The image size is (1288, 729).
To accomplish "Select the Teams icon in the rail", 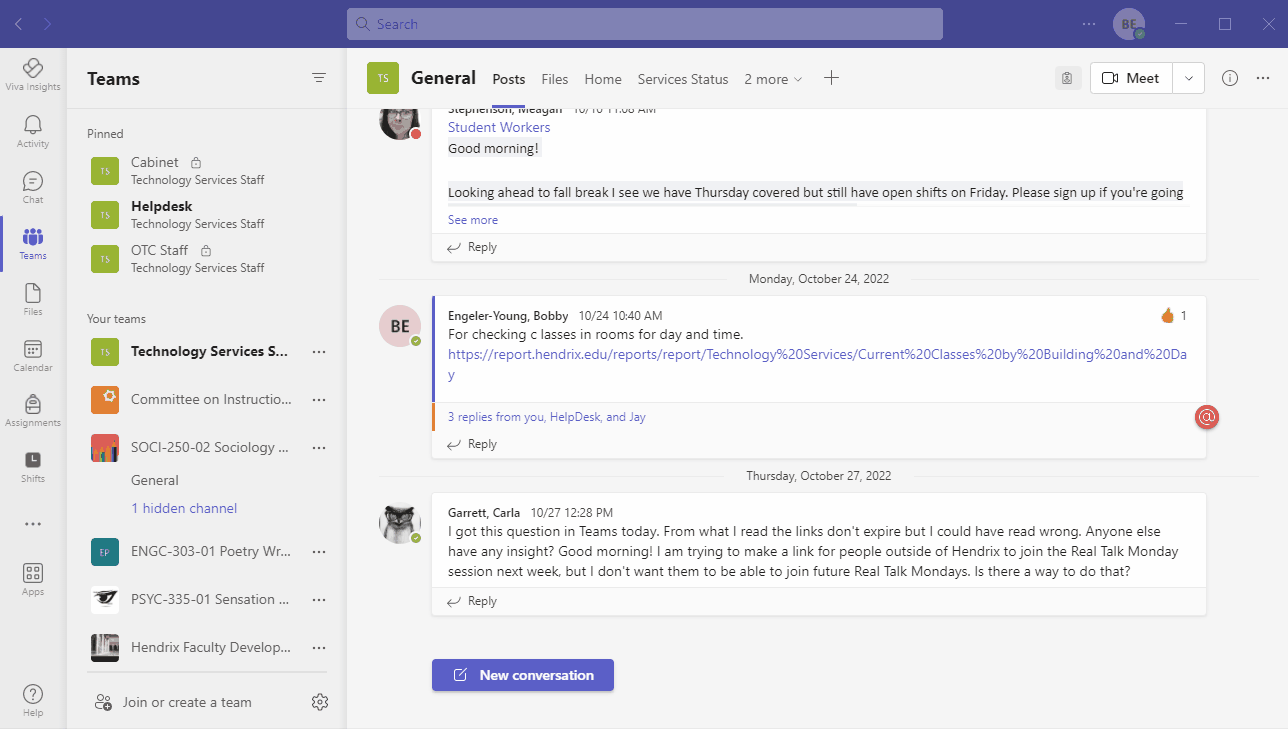I will [x=33, y=243].
